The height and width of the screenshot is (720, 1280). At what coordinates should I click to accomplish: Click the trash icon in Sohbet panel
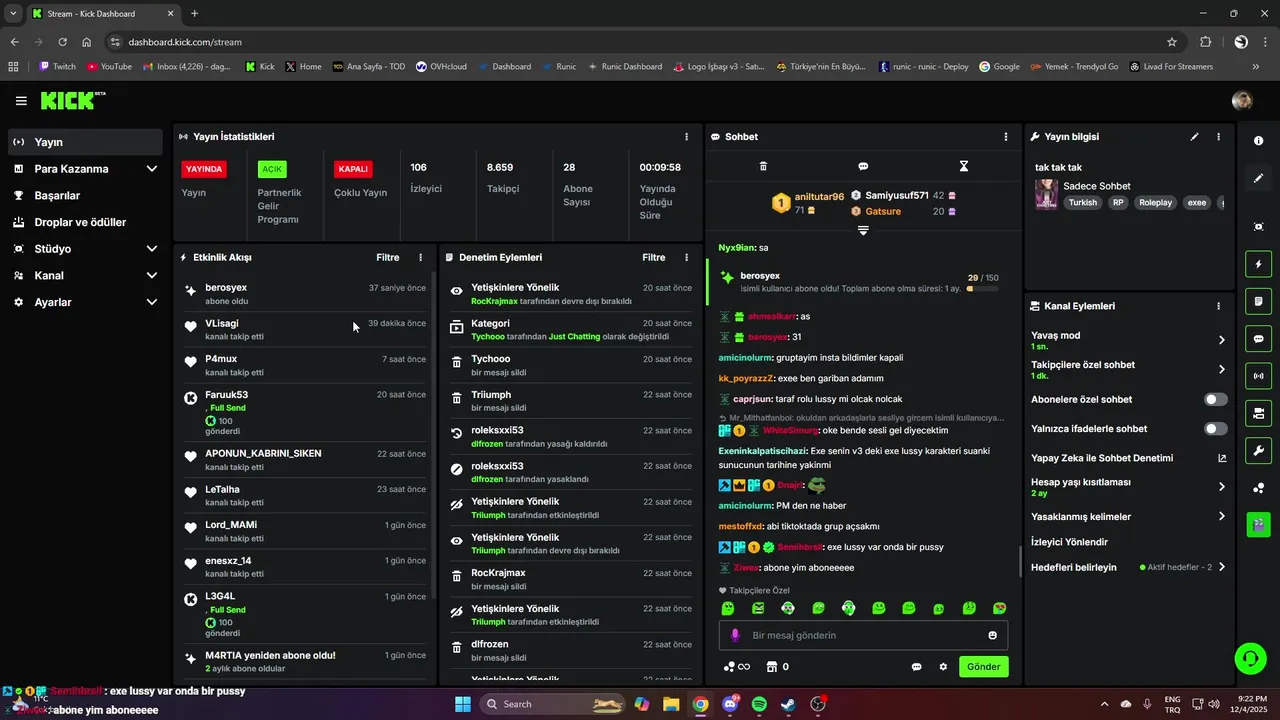(x=763, y=166)
